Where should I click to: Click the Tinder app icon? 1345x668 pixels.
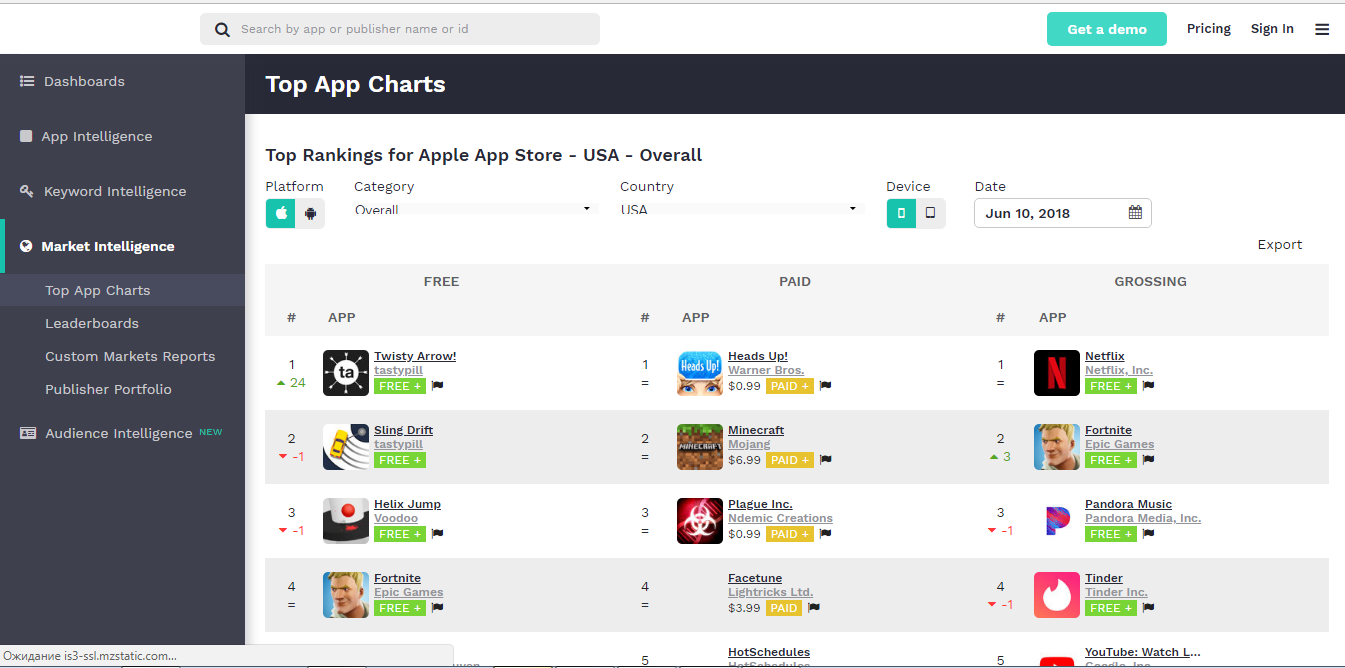tap(1056, 595)
